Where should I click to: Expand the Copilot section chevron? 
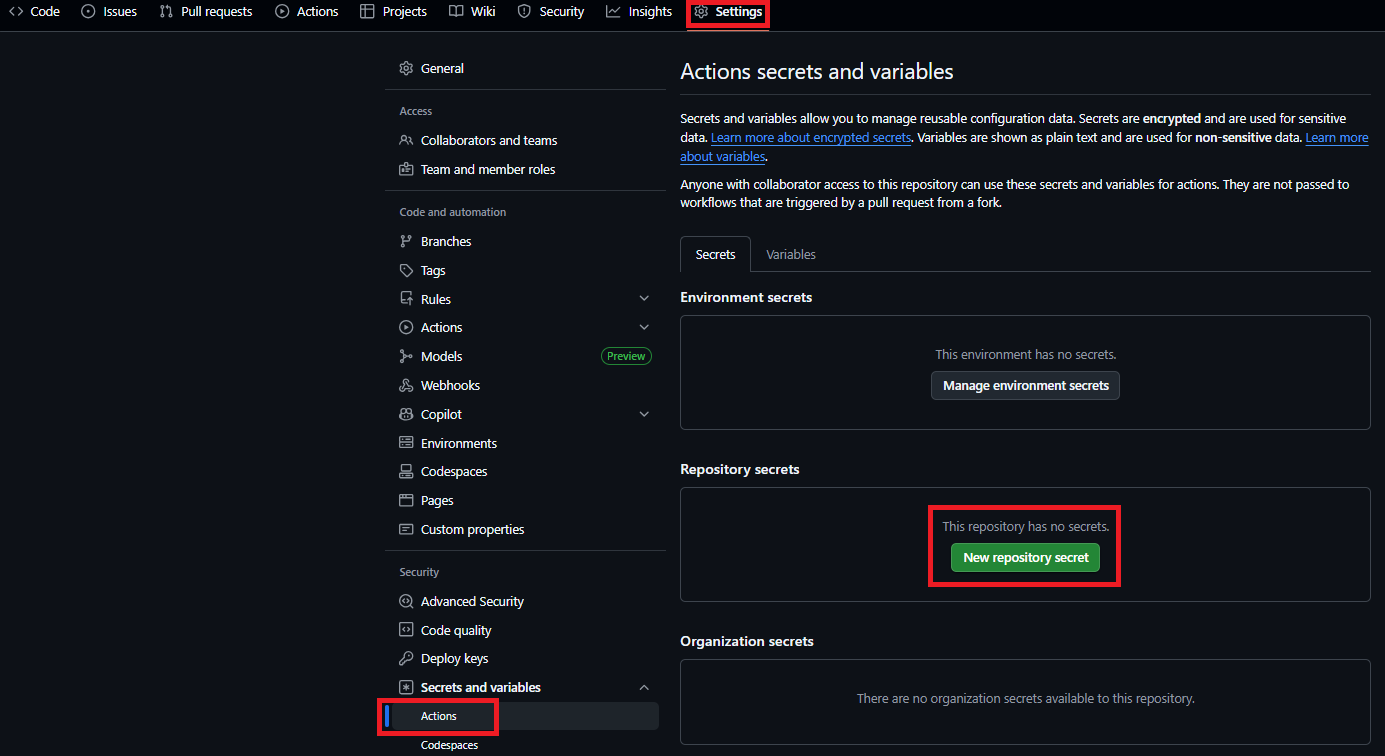[644, 415]
